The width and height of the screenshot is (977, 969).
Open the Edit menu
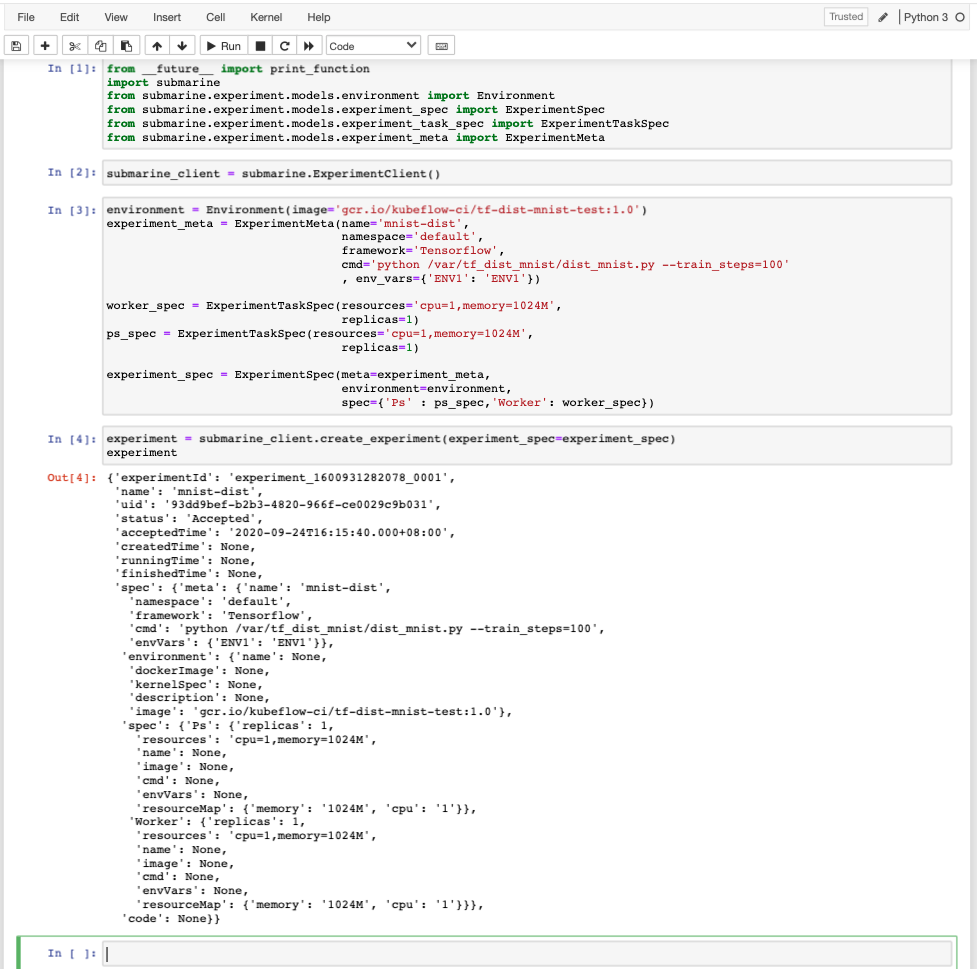pos(69,17)
